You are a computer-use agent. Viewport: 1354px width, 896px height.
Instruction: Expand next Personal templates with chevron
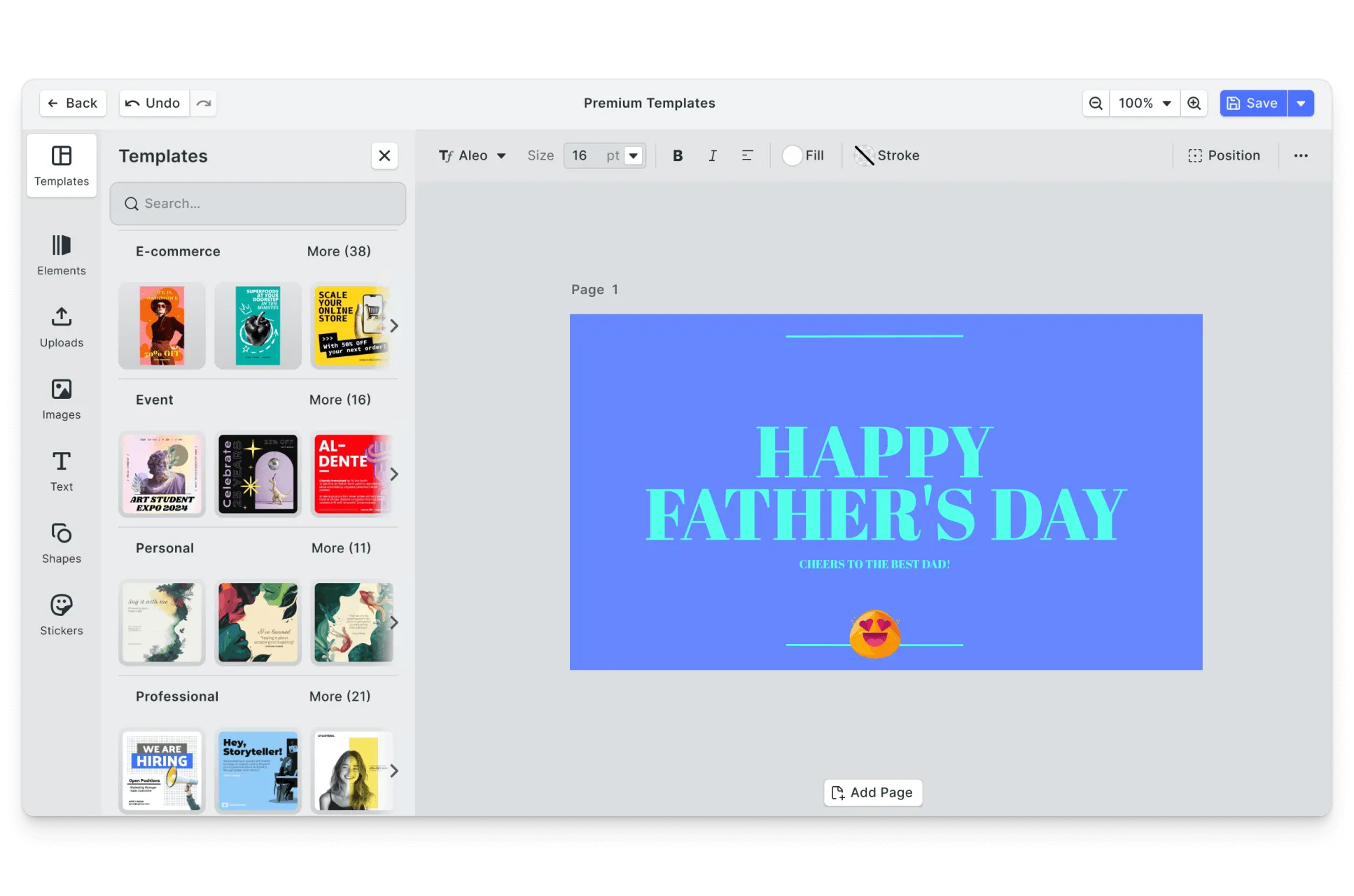pos(394,622)
